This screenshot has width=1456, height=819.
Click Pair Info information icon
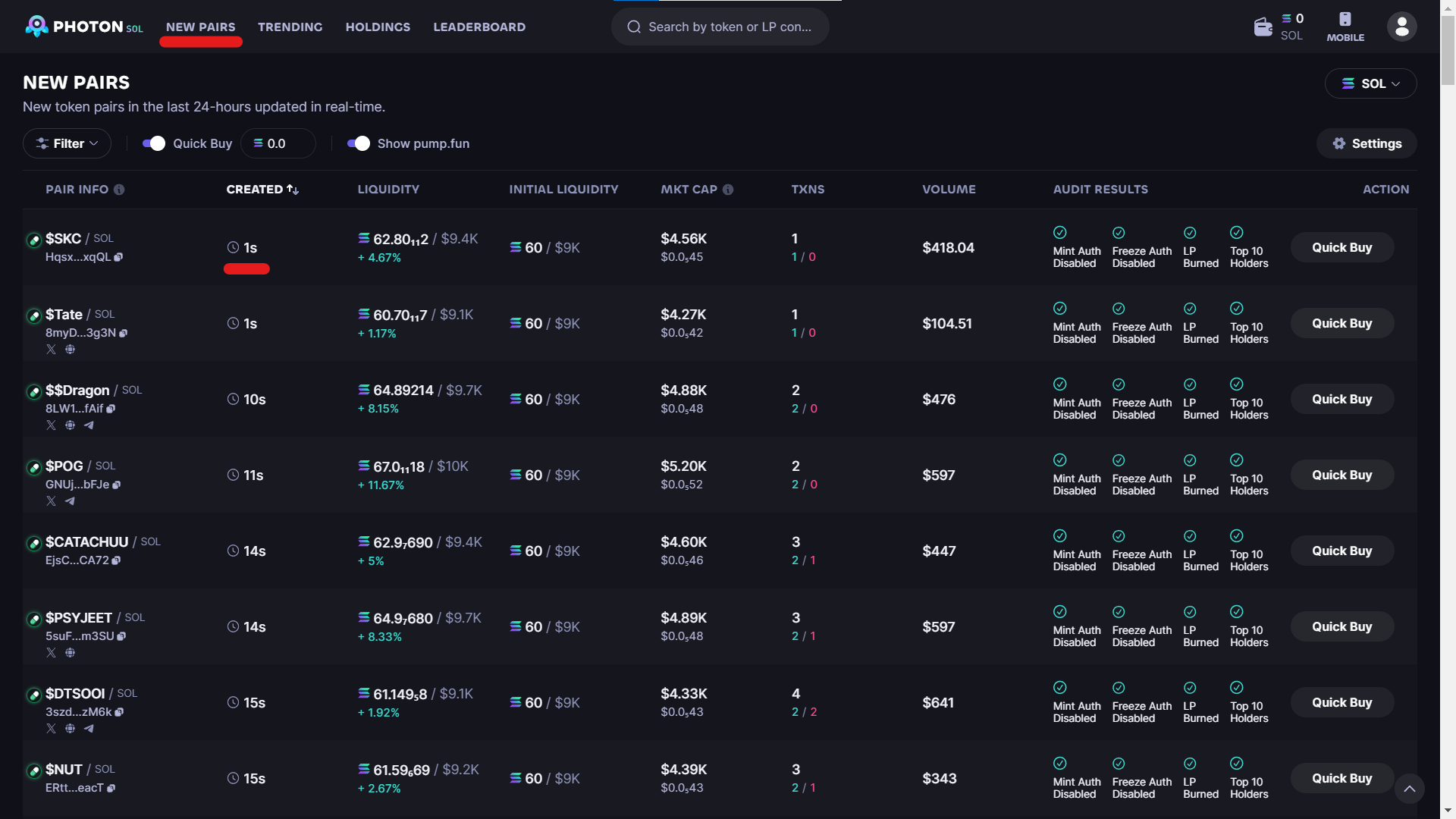119,190
